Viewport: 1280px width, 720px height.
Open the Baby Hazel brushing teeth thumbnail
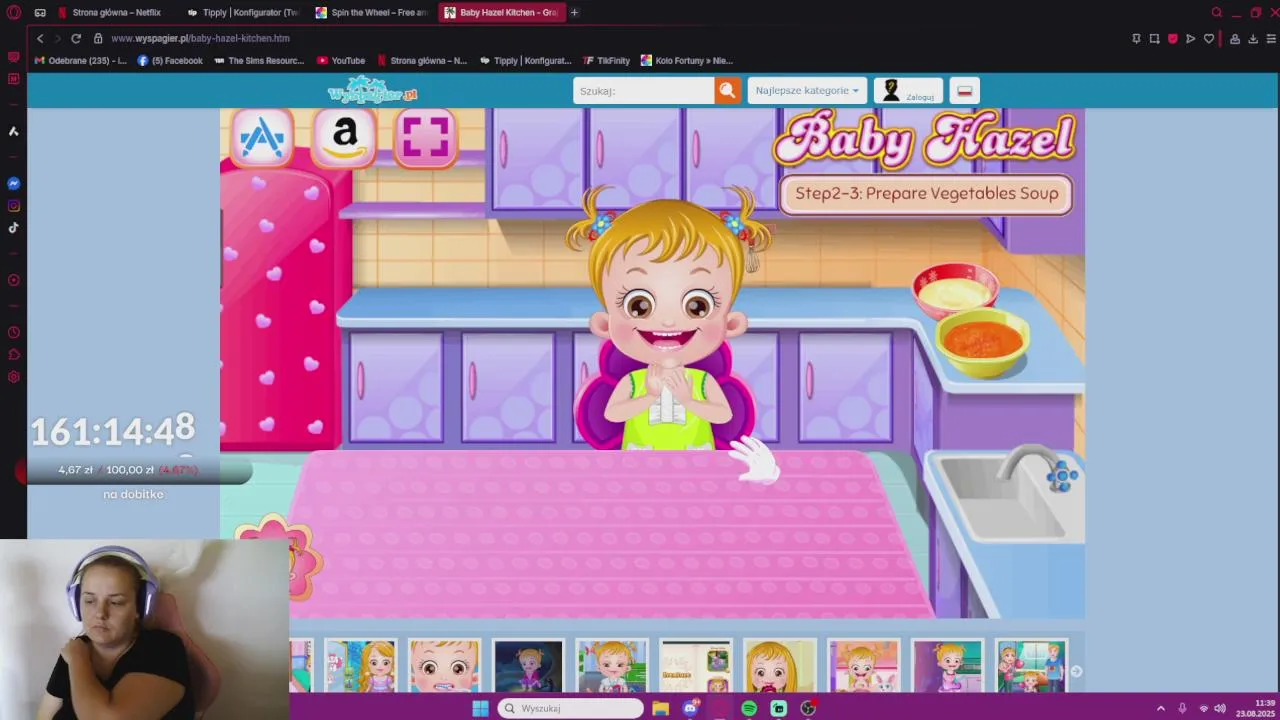coord(444,666)
